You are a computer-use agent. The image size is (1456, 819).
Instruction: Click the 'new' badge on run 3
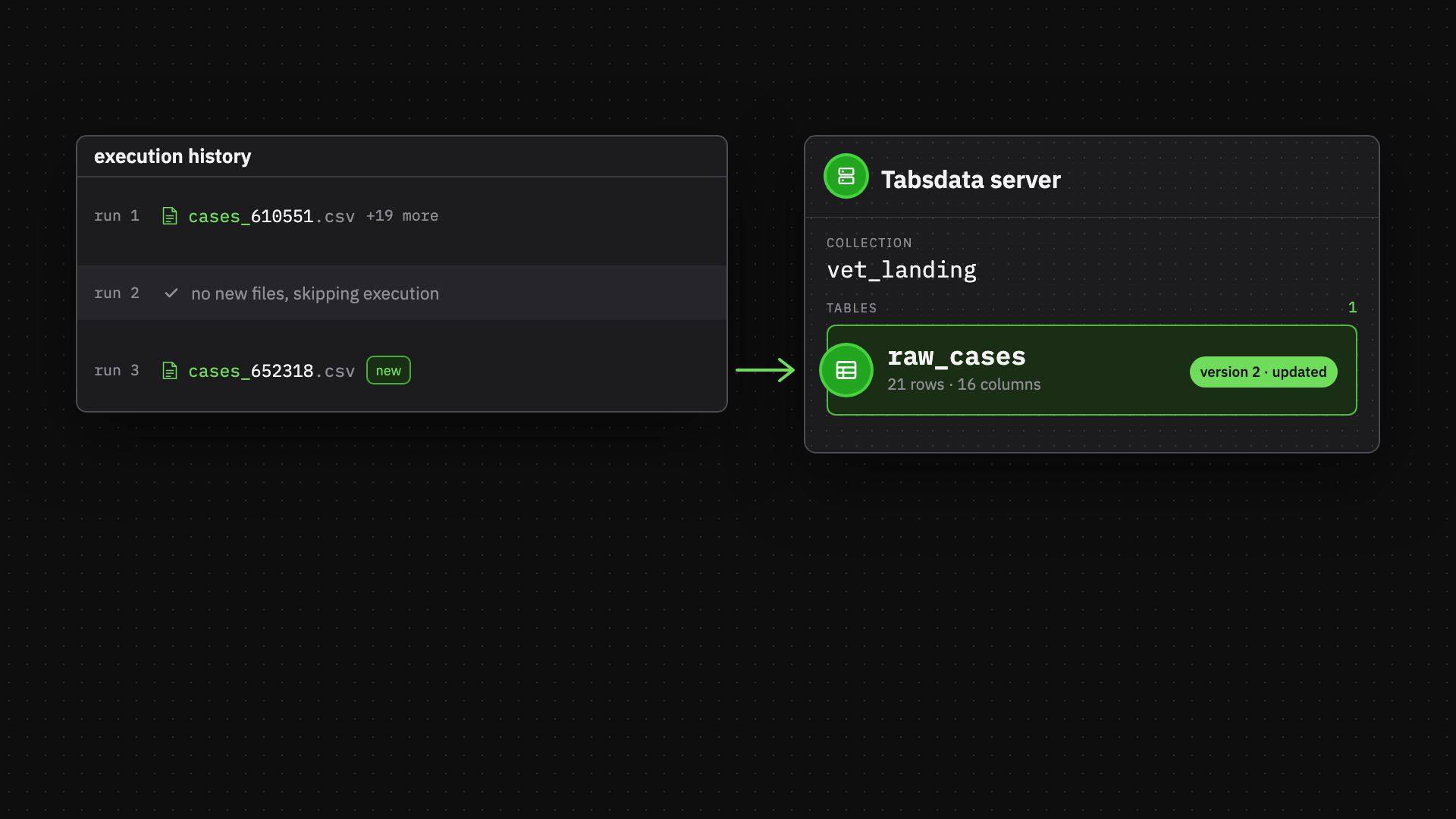coord(388,370)
